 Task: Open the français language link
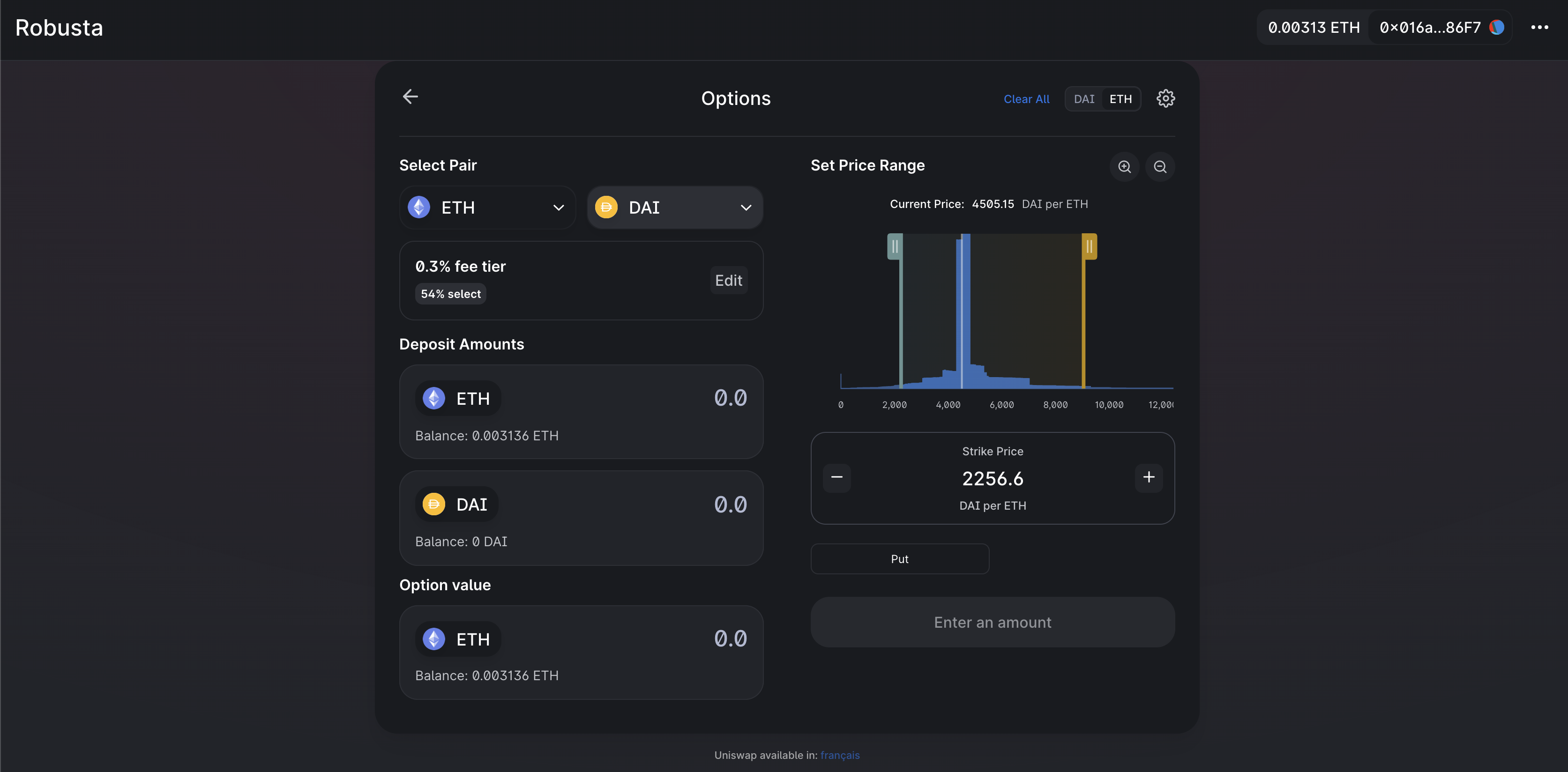click(x=839, y=755)
